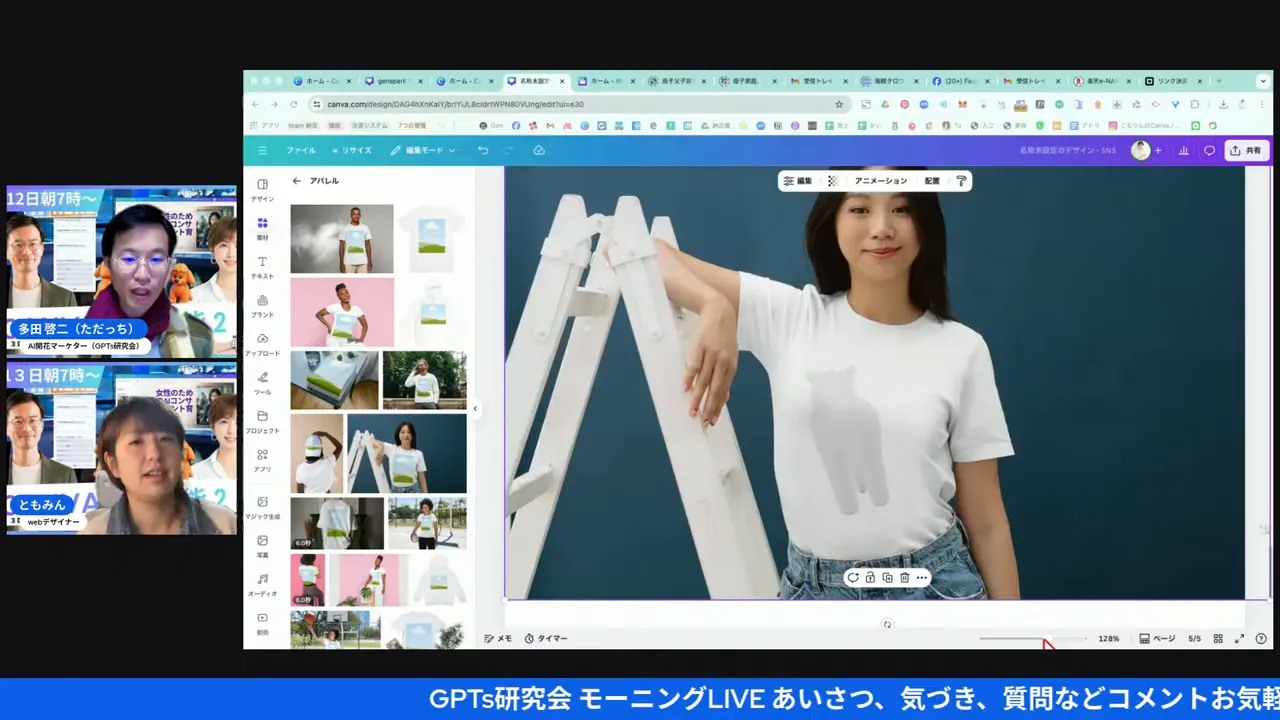The image size is (1280, 720).
Task: Click the duplicate icon in the floating toolbar
Action: [887, 577]
